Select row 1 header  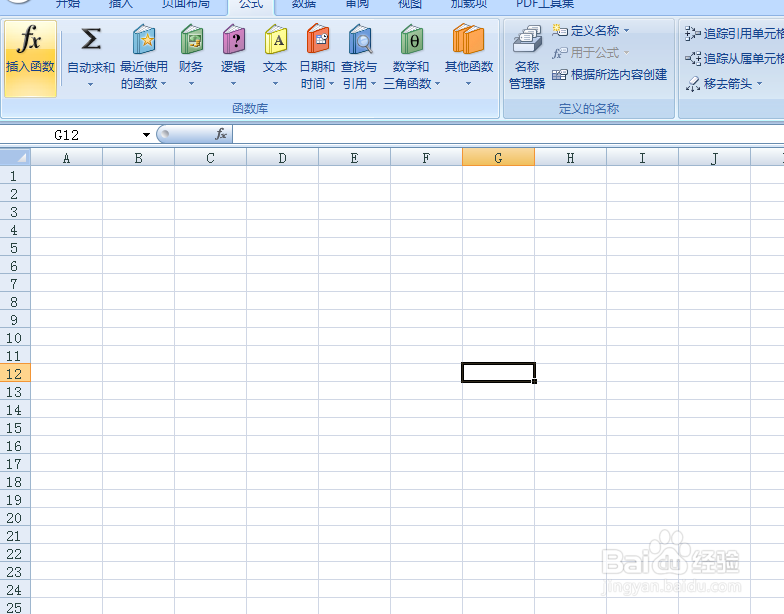(x=15, y=175)
